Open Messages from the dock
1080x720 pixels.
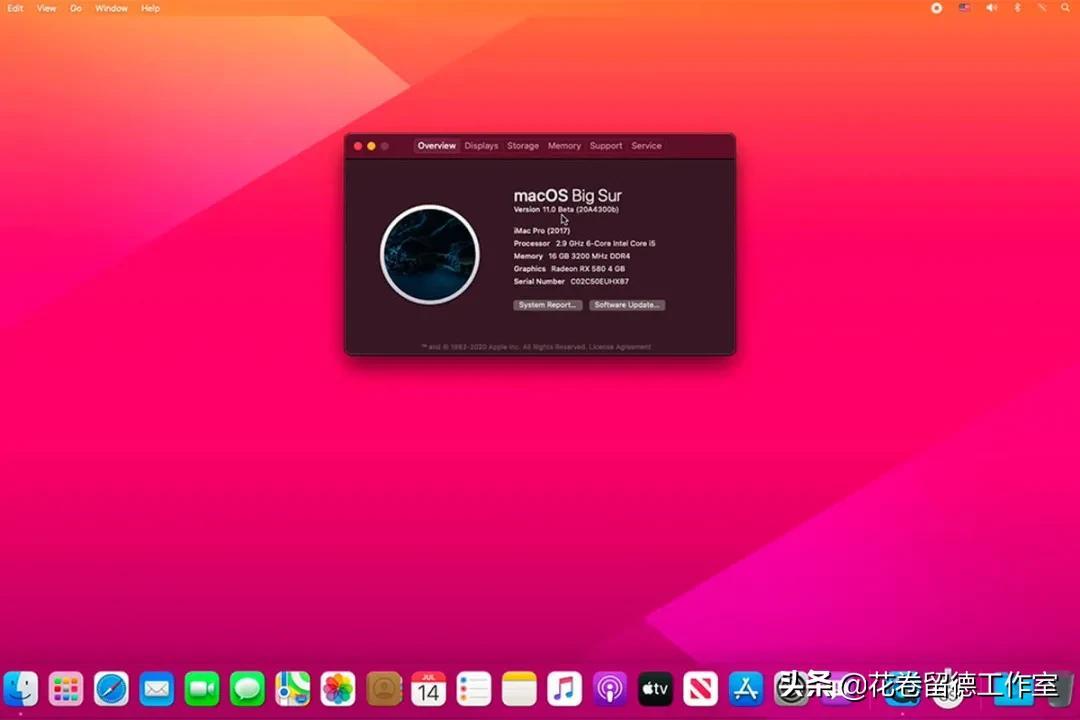(x=247, y=688)
